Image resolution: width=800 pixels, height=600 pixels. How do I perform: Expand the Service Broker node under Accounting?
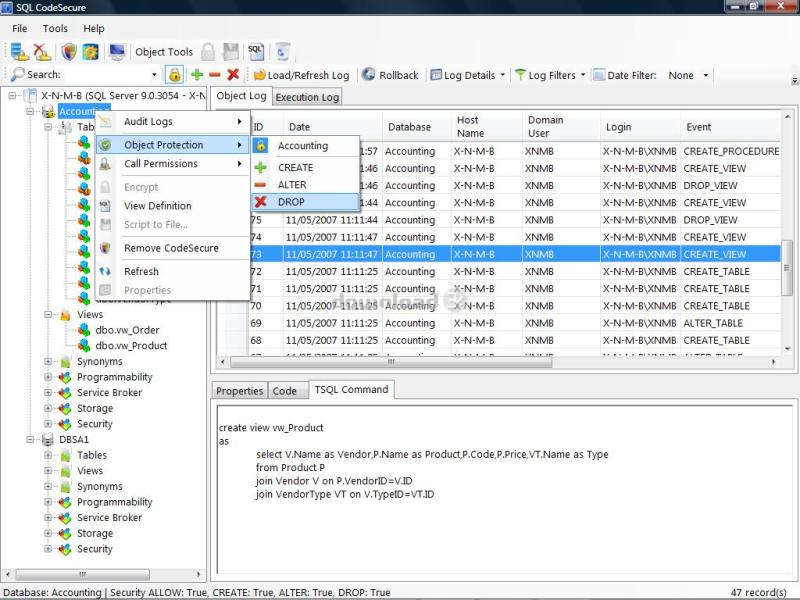pyautogui.click(x=48, y=392)
